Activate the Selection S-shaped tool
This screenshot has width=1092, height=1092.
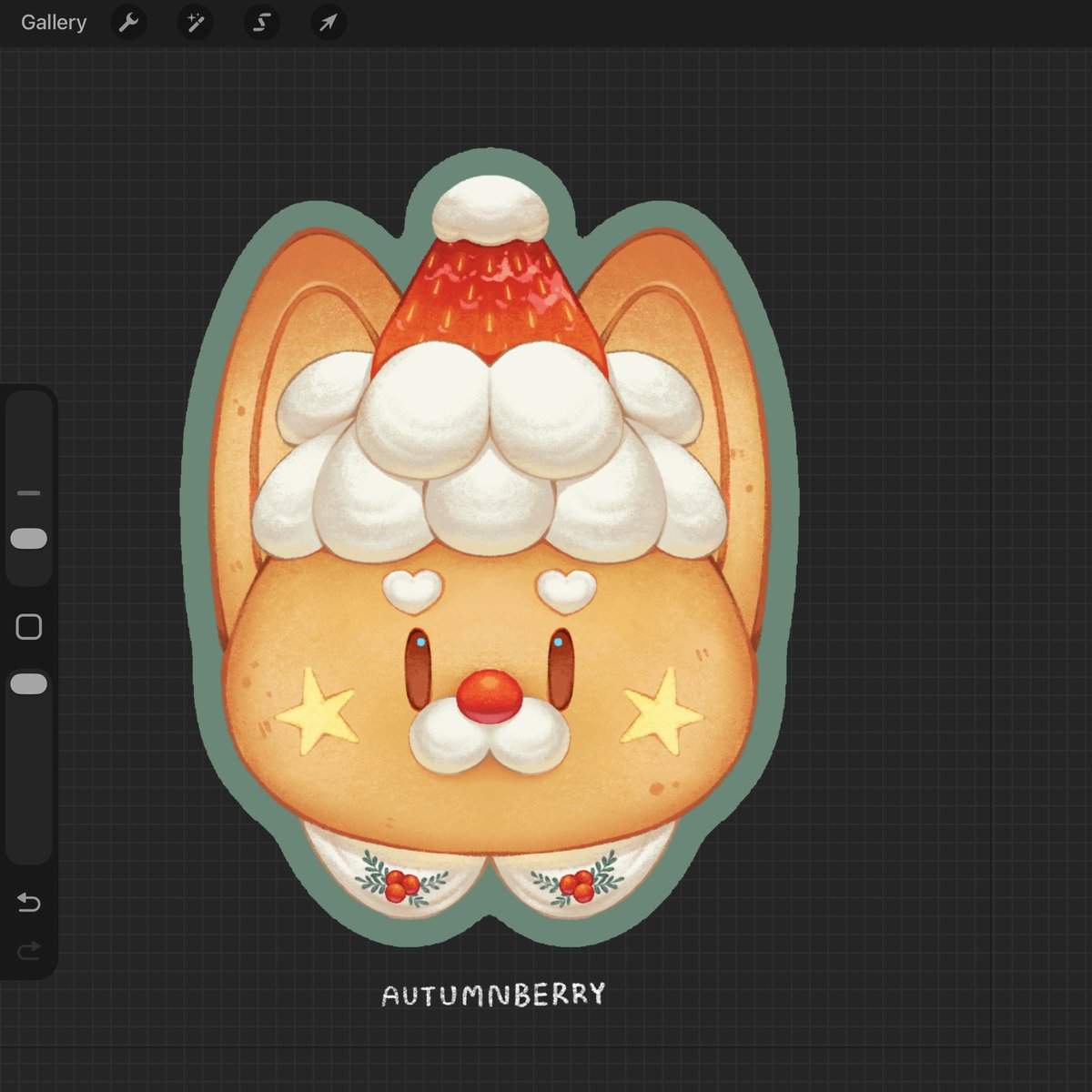(x=261, y=23)
